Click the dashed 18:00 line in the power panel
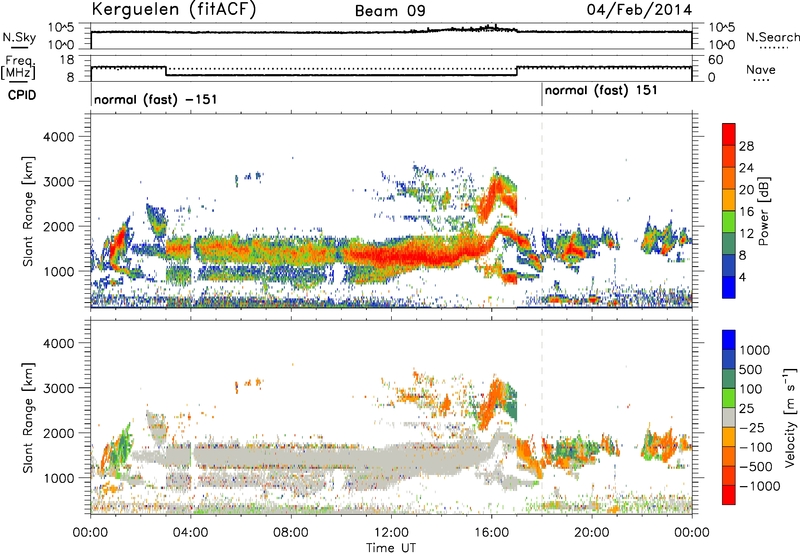This screenshot has height=554, width=800. coord(542,211)
